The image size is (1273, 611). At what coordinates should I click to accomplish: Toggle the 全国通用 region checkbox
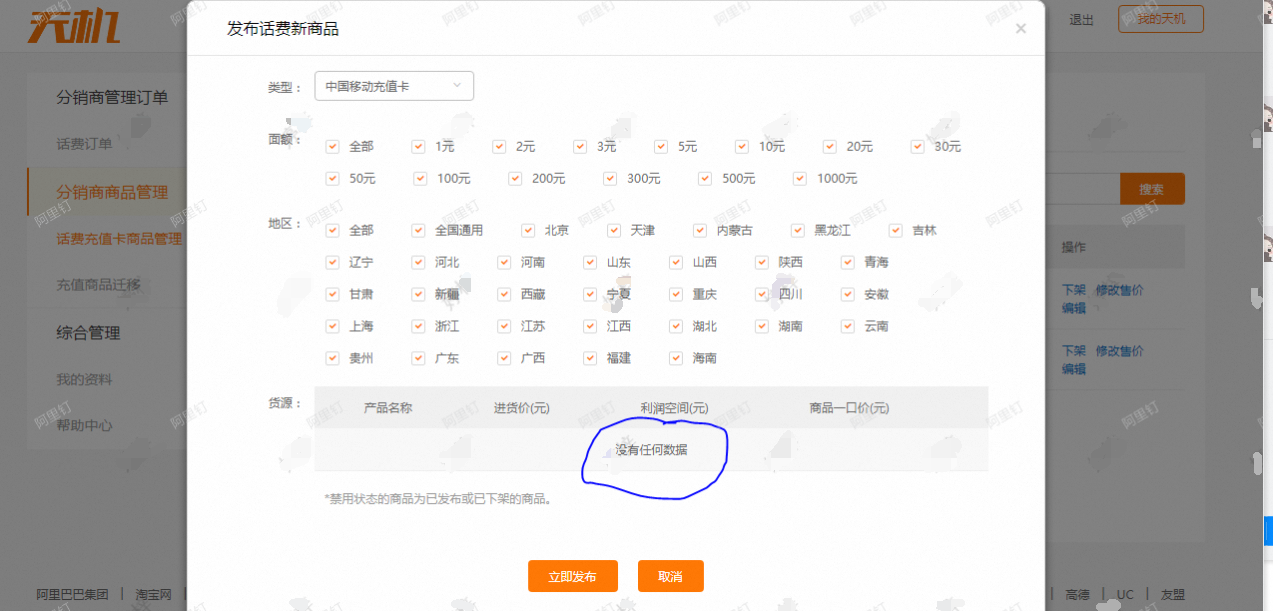point(418,230)
